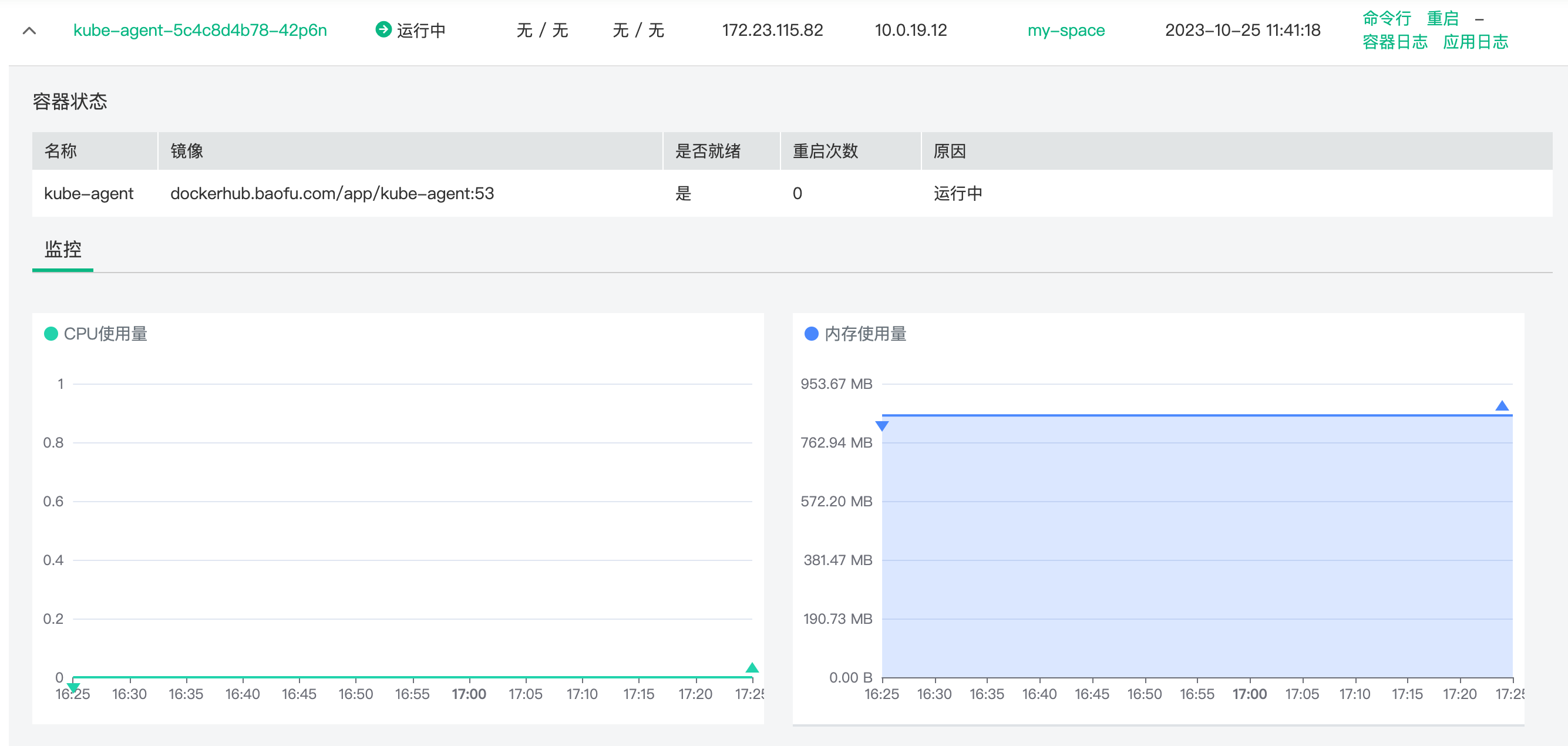Viewport: 1568px width, 746px height.
Task: Open 容器日志 container logs
Action: 1395,42
